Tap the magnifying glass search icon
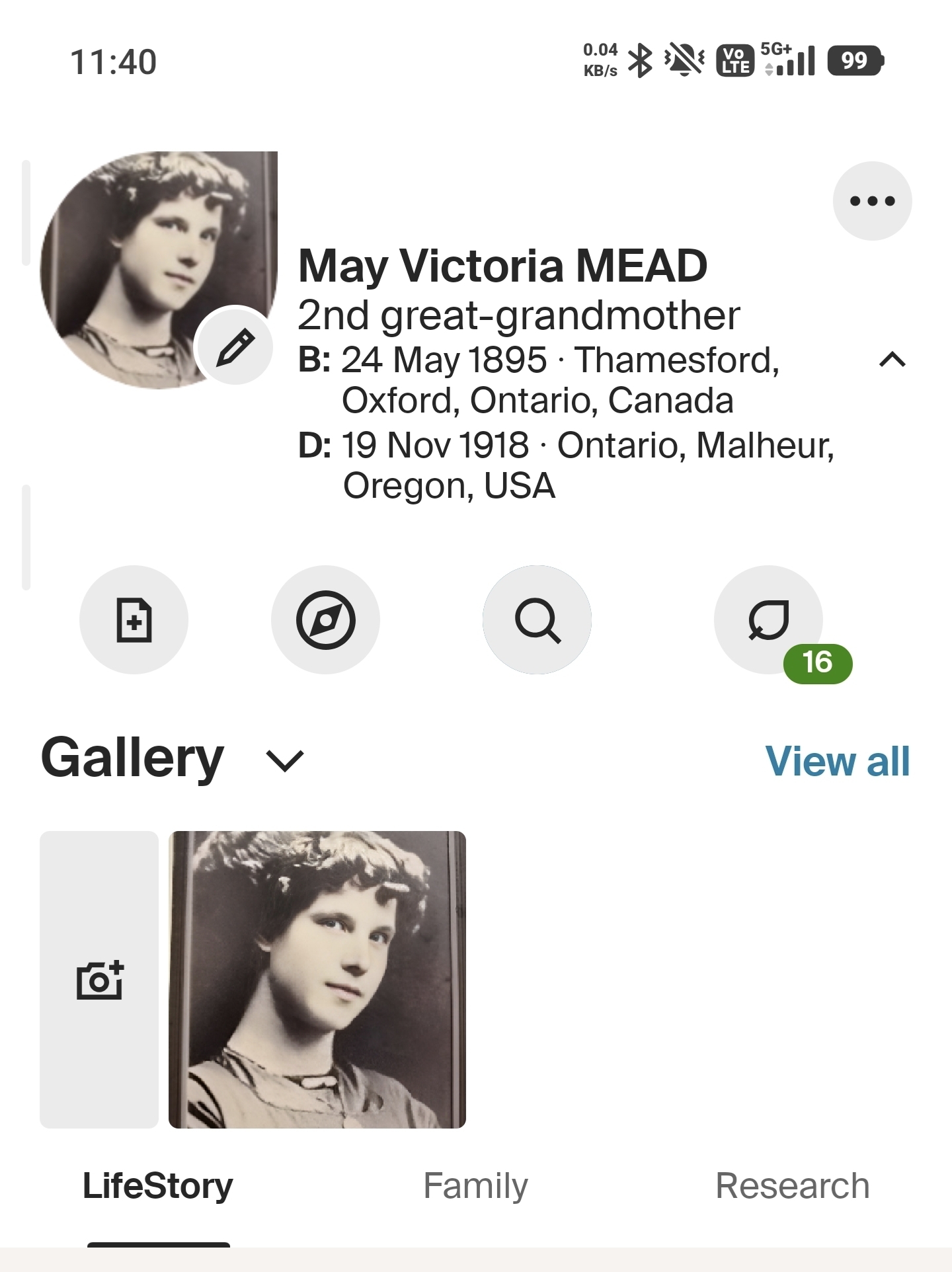The image size is (952, 1272). (x=537, y=619)
